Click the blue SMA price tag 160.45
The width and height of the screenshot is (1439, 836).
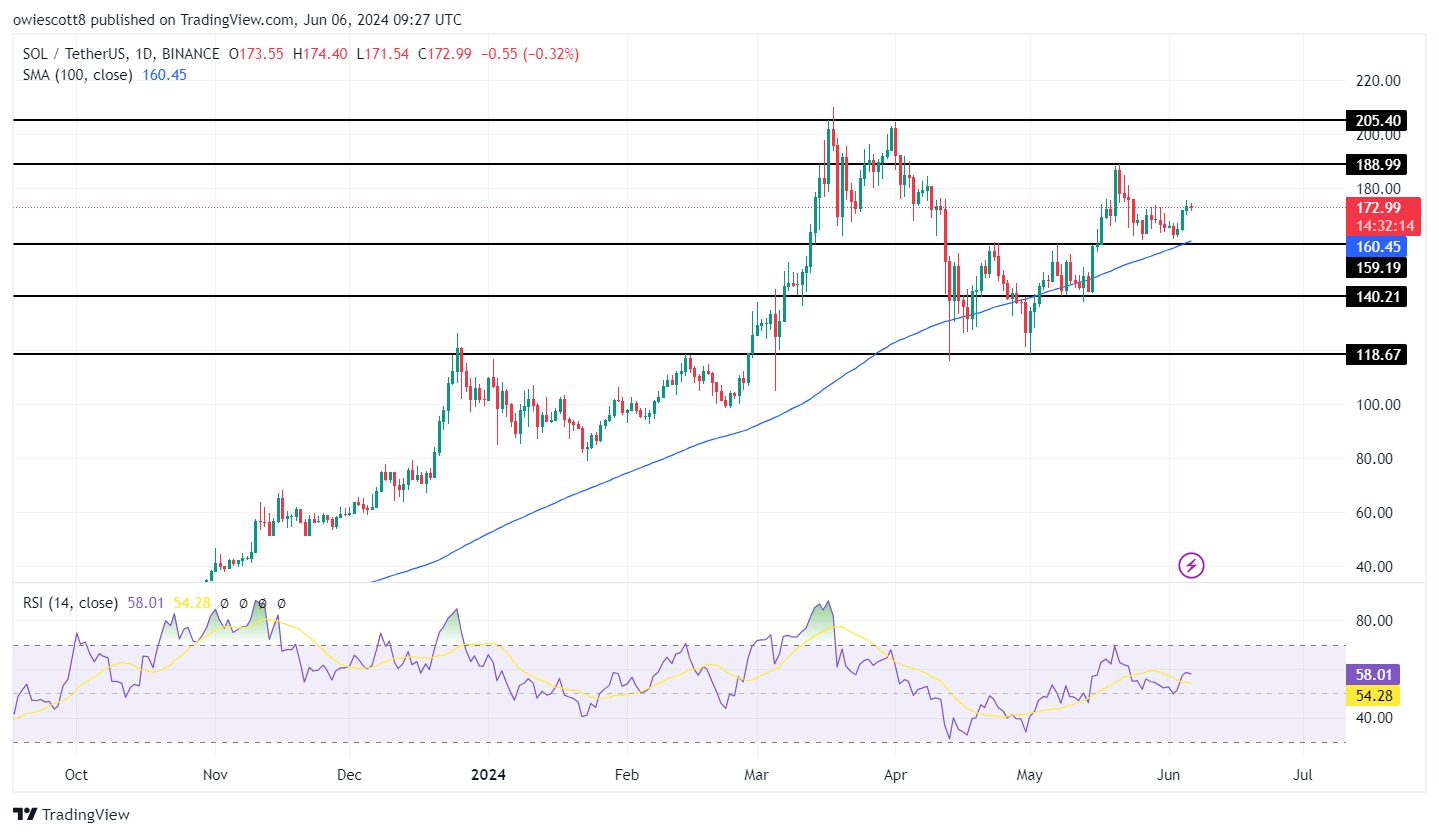pos(1378,246)
